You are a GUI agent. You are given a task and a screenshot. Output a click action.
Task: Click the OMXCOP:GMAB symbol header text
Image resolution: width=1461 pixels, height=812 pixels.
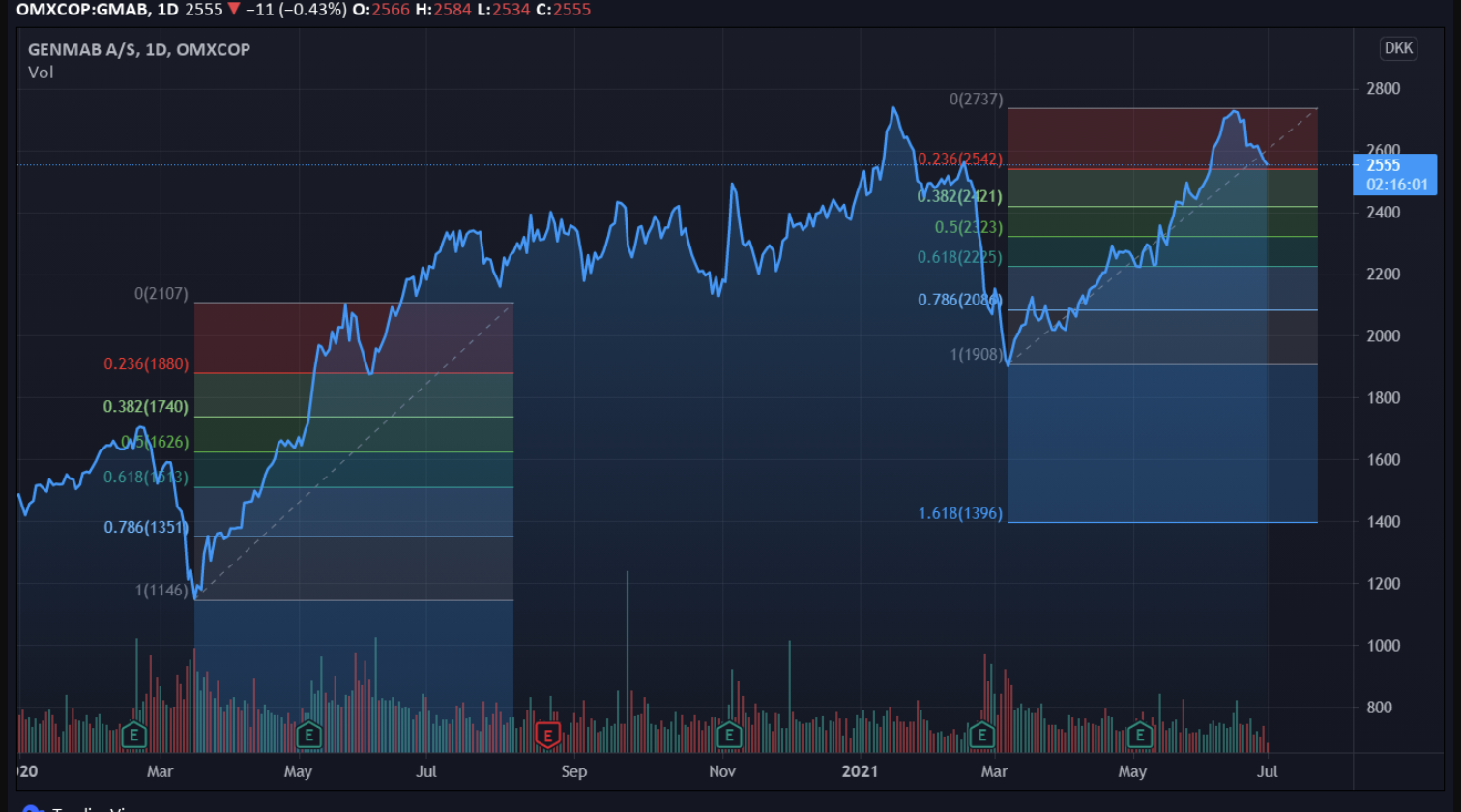[82, 10]
